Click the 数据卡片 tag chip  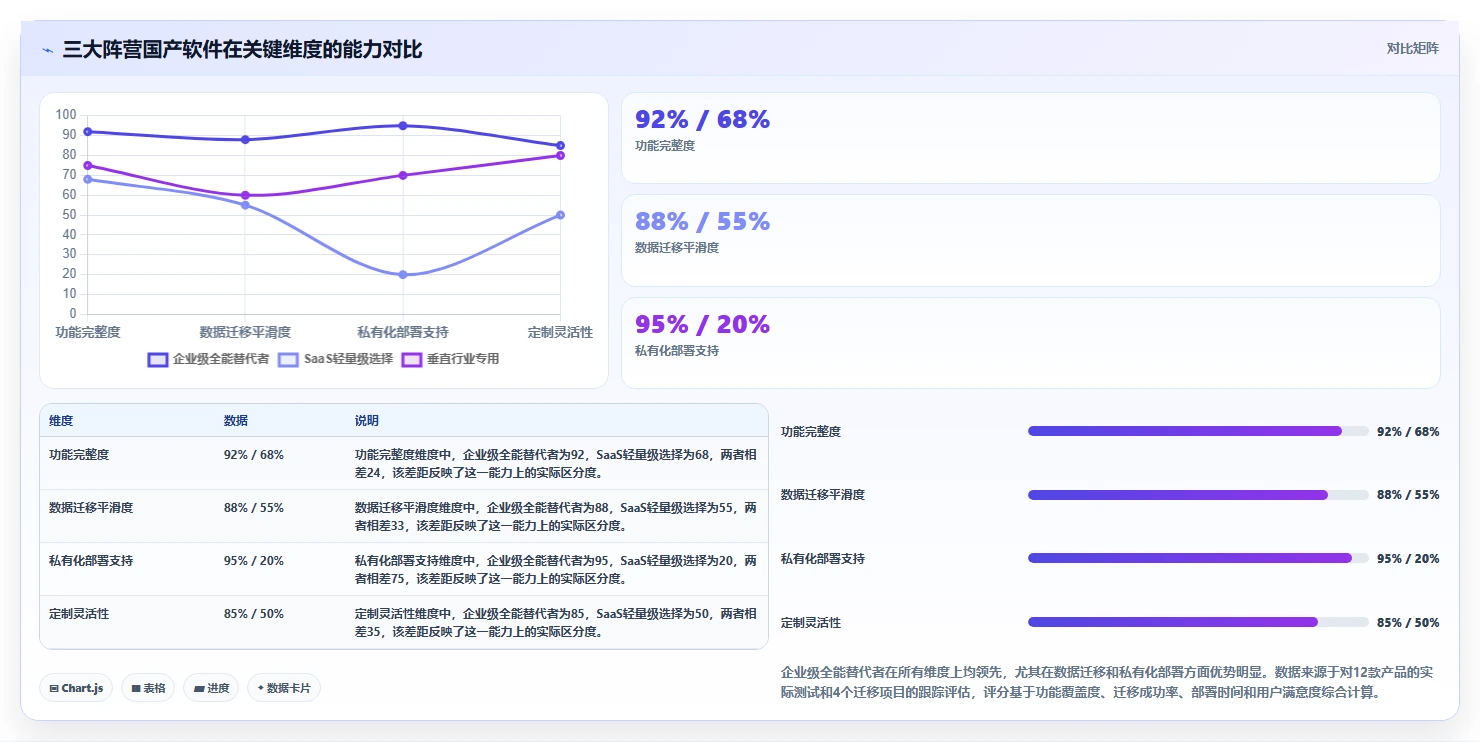click(284, 688)
